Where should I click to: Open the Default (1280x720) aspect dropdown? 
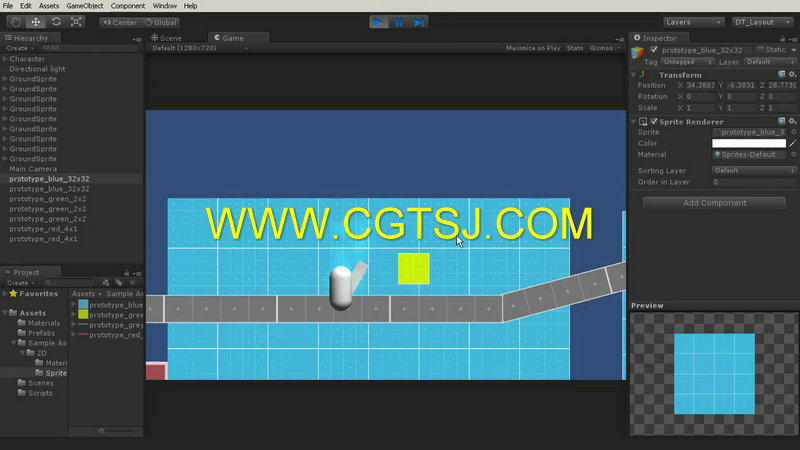click(x=199, y=48)
